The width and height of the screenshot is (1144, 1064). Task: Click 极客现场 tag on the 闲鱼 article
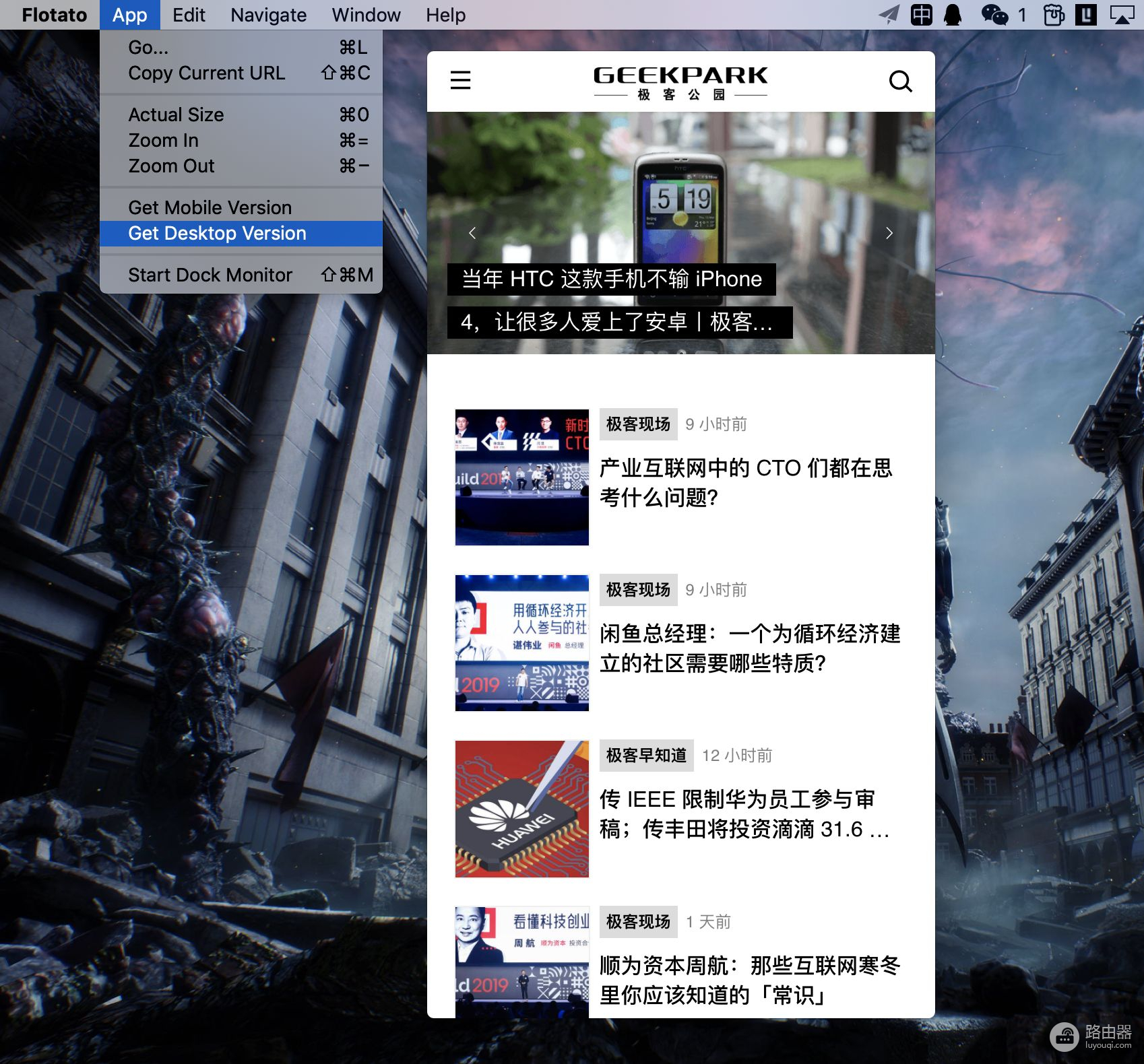638,590
